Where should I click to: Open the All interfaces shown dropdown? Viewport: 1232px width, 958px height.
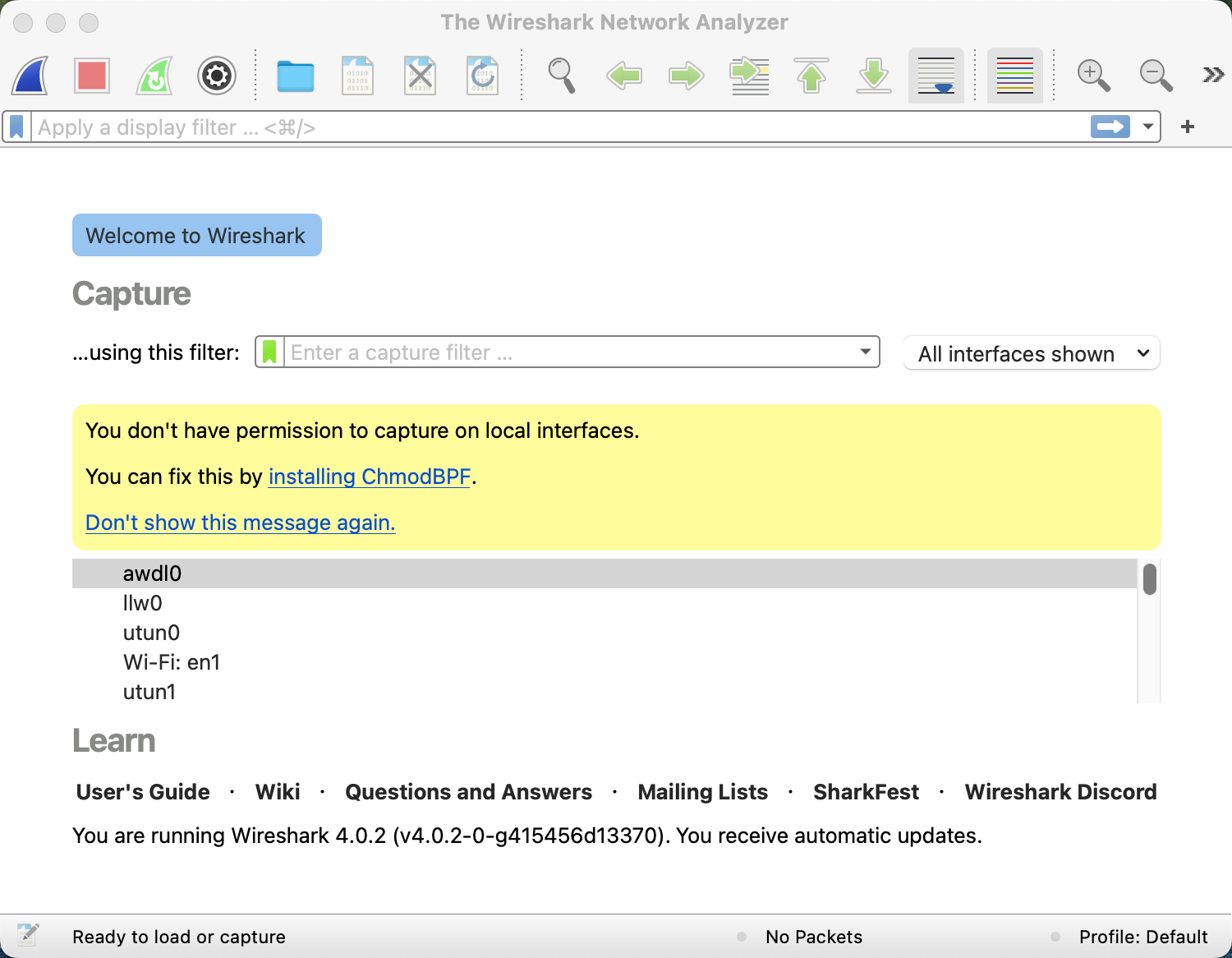click(x=1032, y=353)
